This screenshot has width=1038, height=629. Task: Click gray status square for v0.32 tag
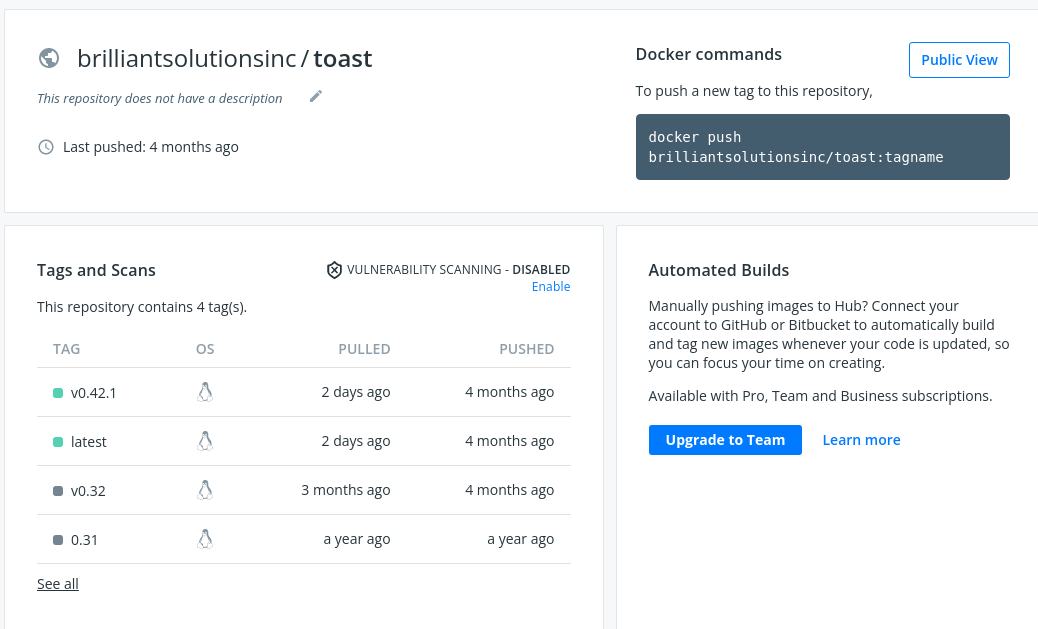point(58,491)
